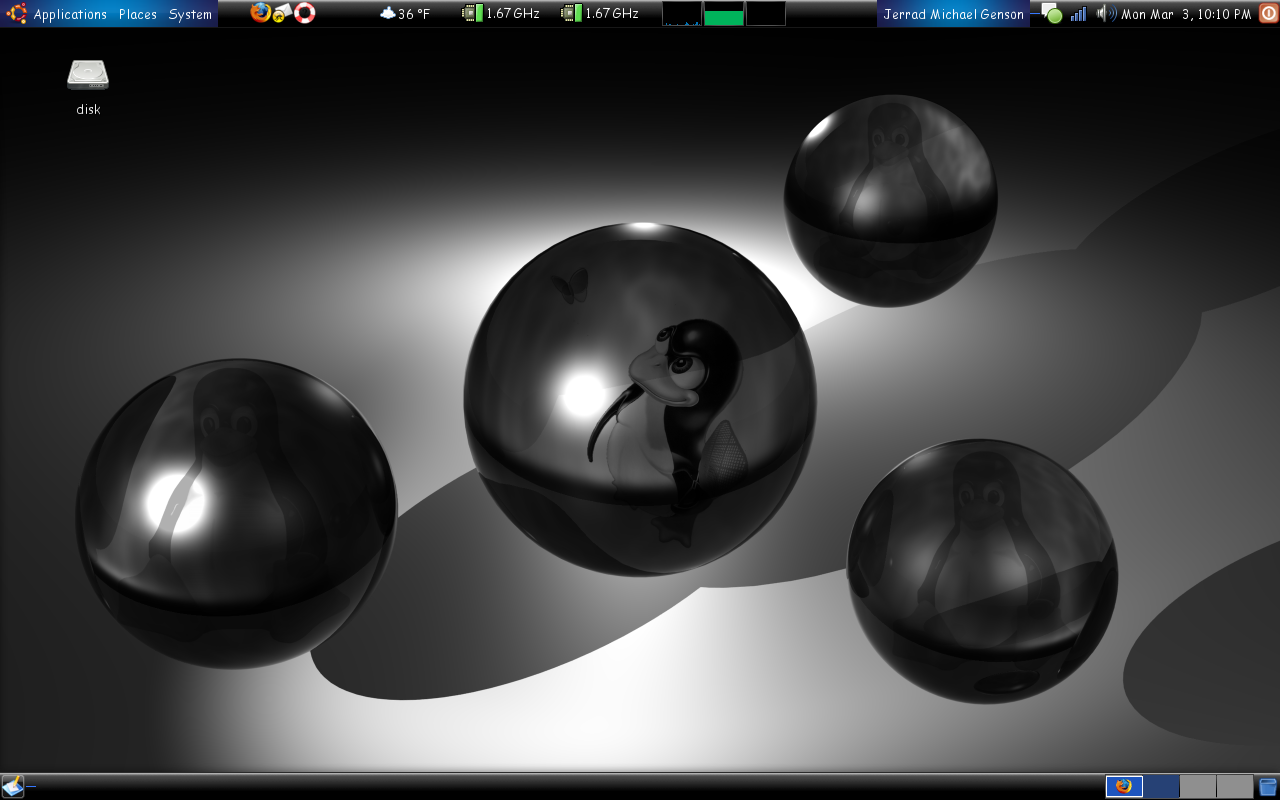This screenshot has height=800, width=1280.
Task: Show the calendar from the clock
Action: (x=1186, y=14)
